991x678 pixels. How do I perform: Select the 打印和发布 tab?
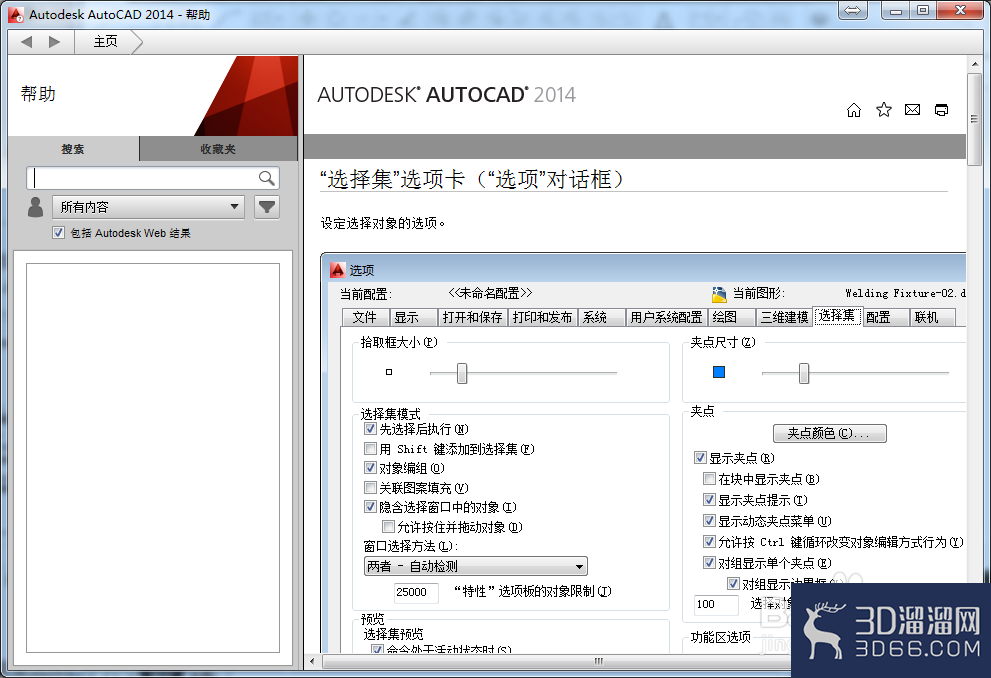point(542,317)
